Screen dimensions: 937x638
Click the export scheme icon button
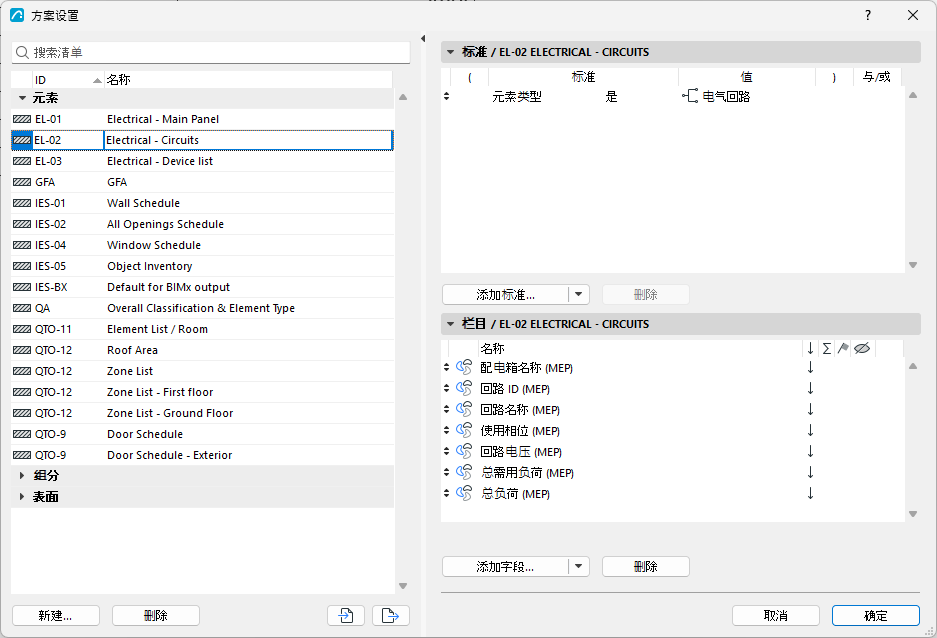click(390, 615)
